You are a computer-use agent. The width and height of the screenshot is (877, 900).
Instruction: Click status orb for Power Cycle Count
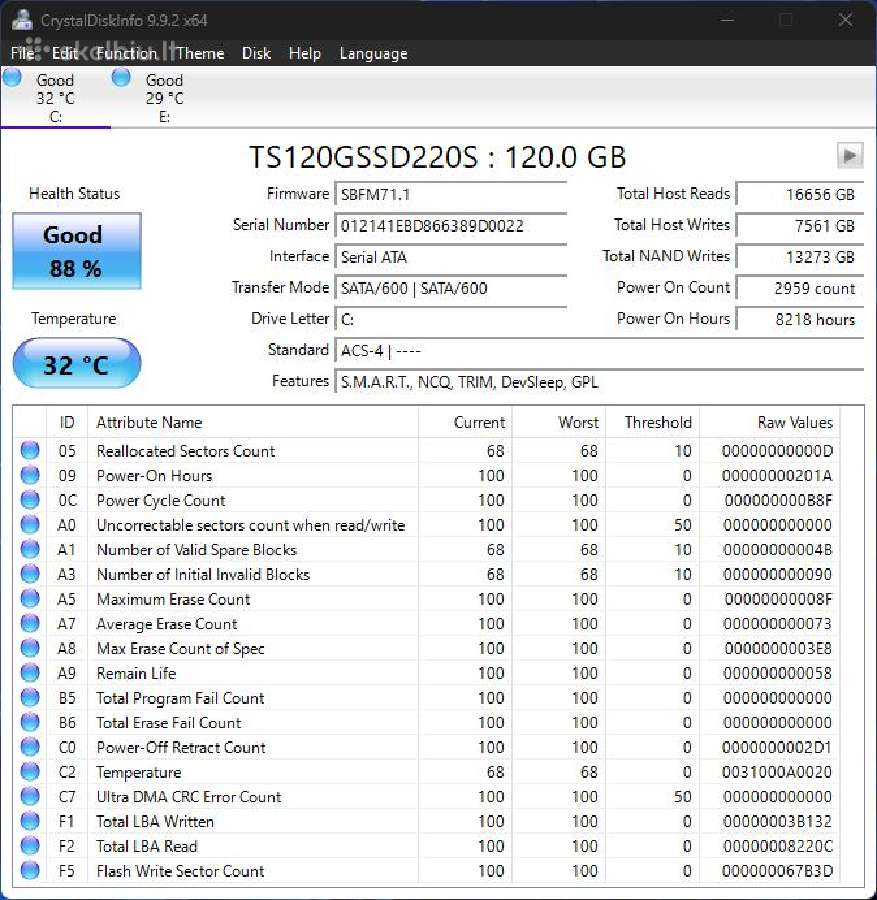[30, 500]
